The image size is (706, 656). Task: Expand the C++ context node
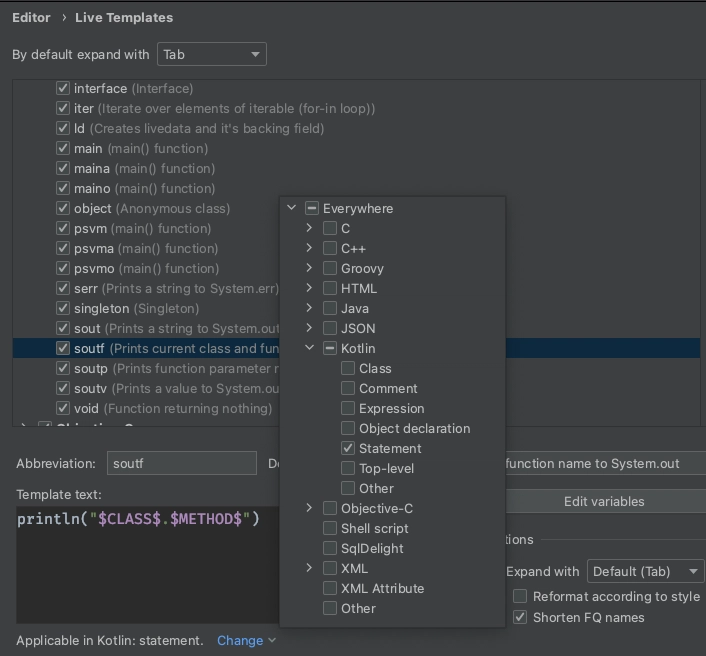pyautogui.click(x=309, y=248)
